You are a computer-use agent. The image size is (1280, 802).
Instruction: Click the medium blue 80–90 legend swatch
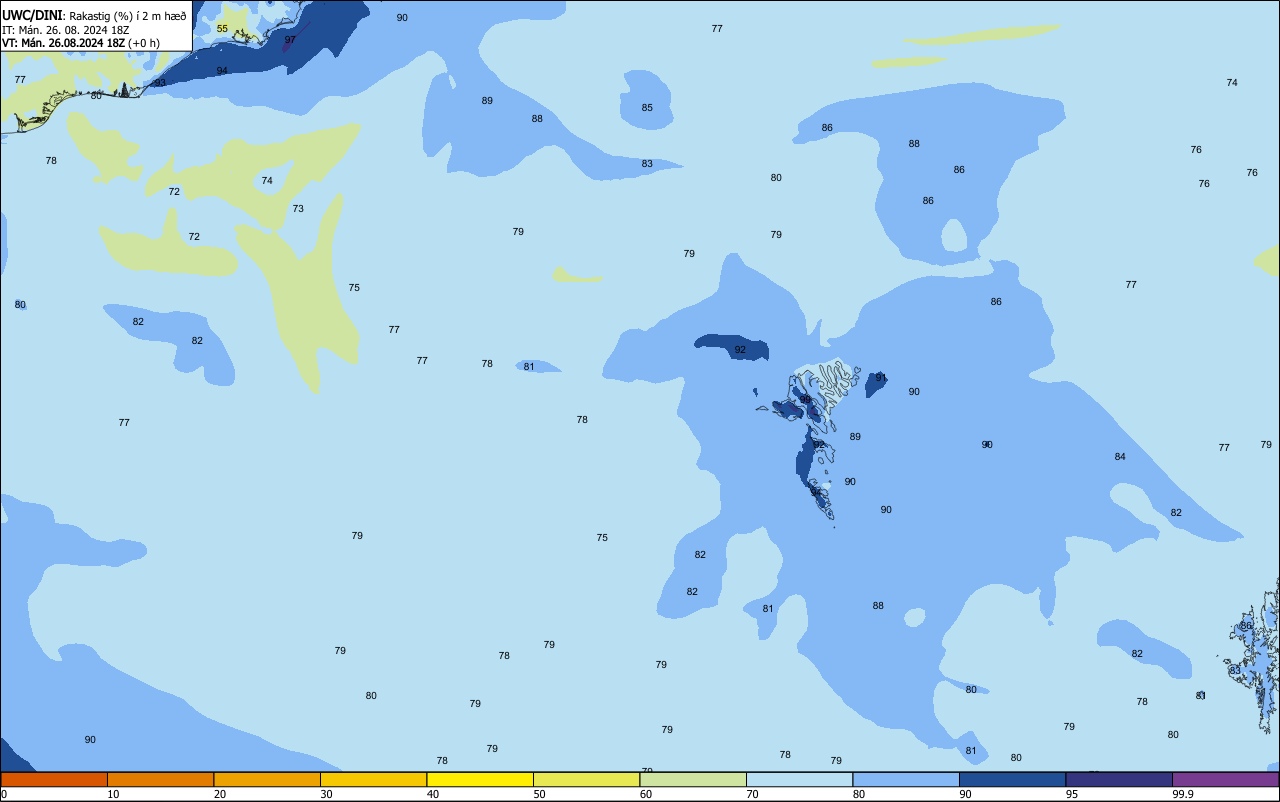pyautogui.click(x=906, y=779)
